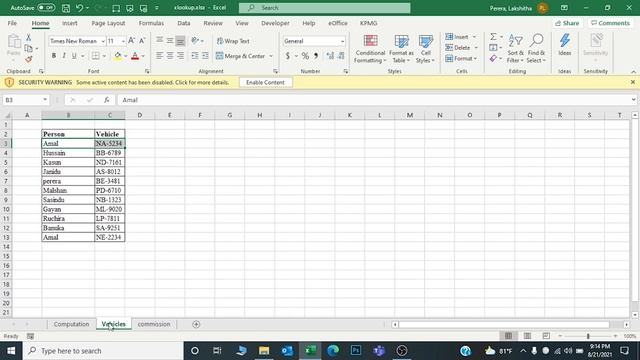Align text right icon
Viewport: 640px width, 360px height.
click(180, 56)
